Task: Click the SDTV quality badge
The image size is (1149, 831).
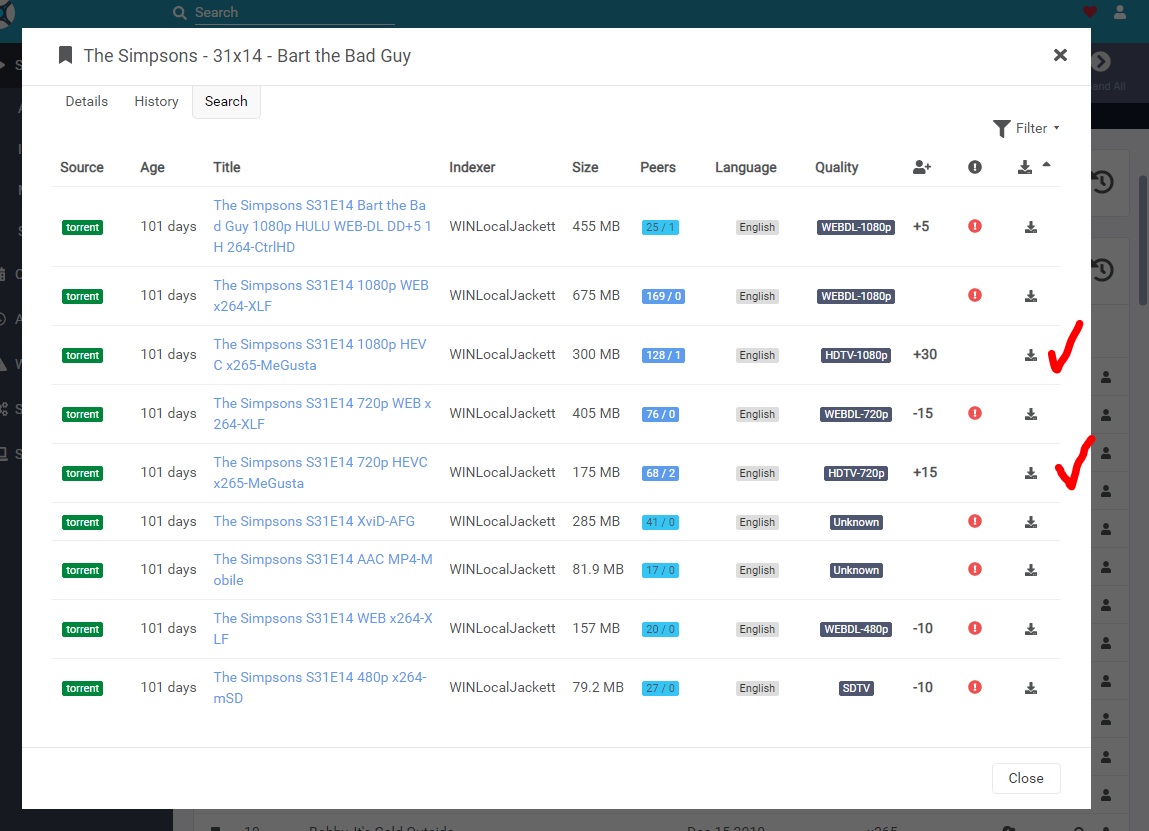Action: click(x=856, y=688)
